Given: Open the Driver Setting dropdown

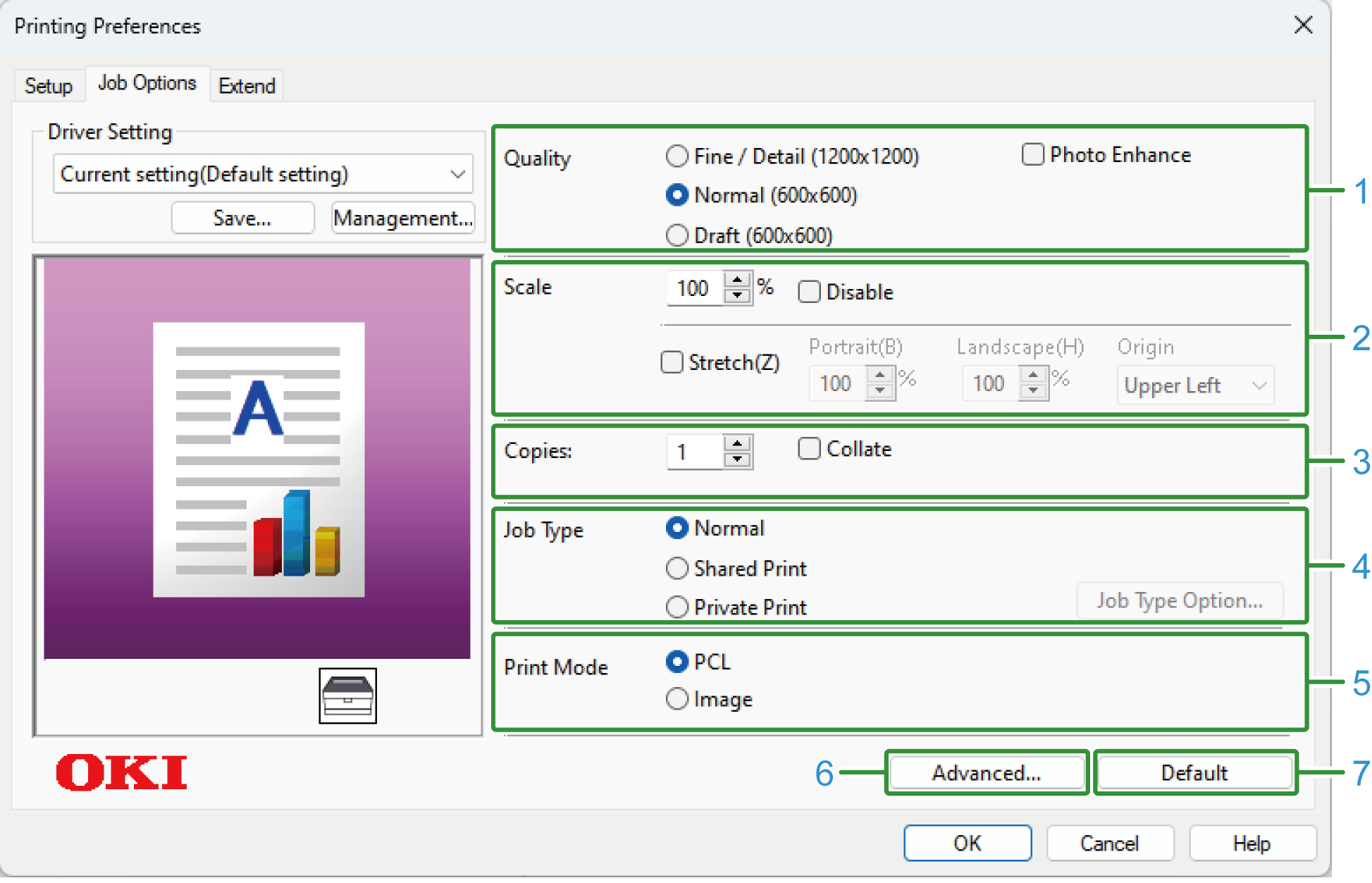Looking at the screenshot, I should coord(262,174).
